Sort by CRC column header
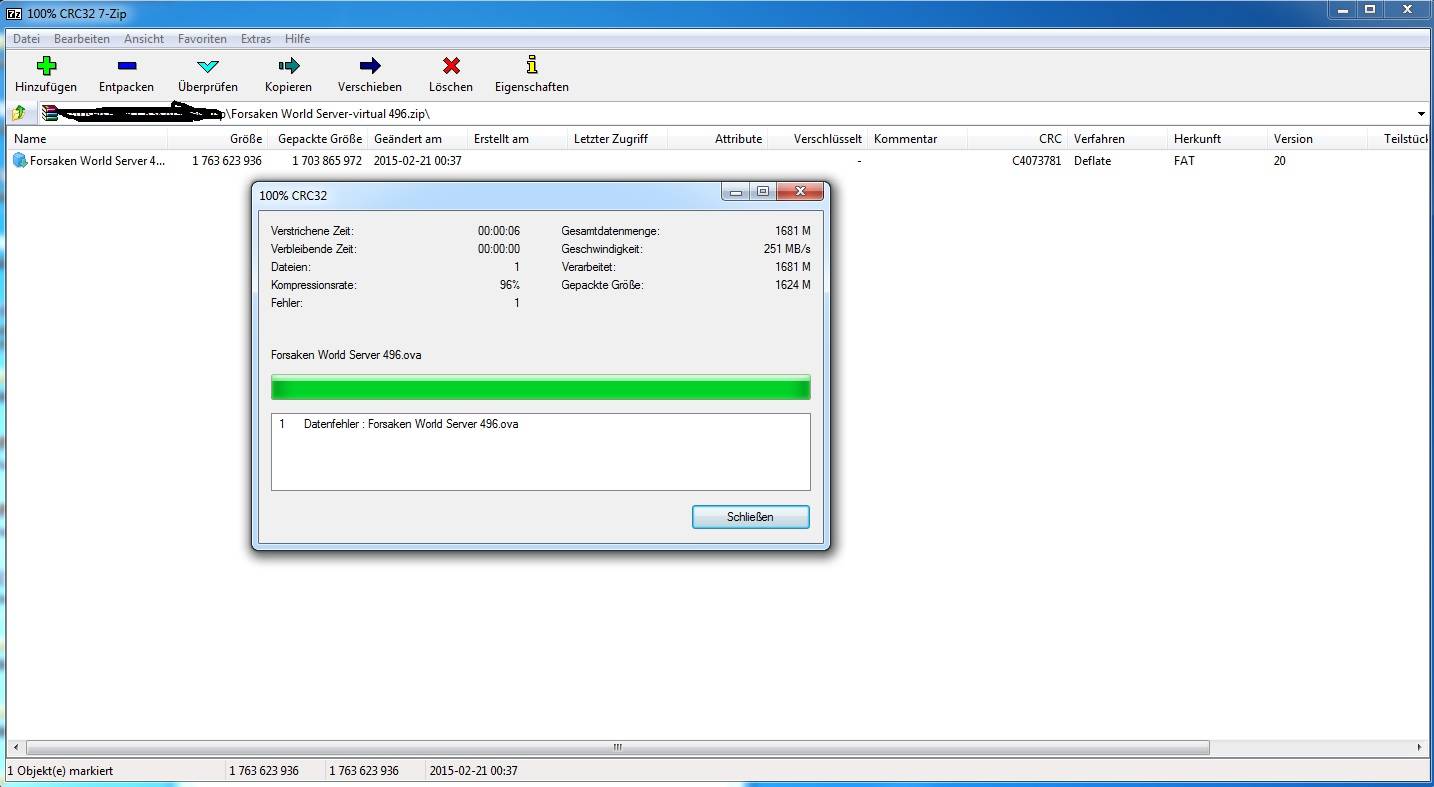 point(1018,139)
